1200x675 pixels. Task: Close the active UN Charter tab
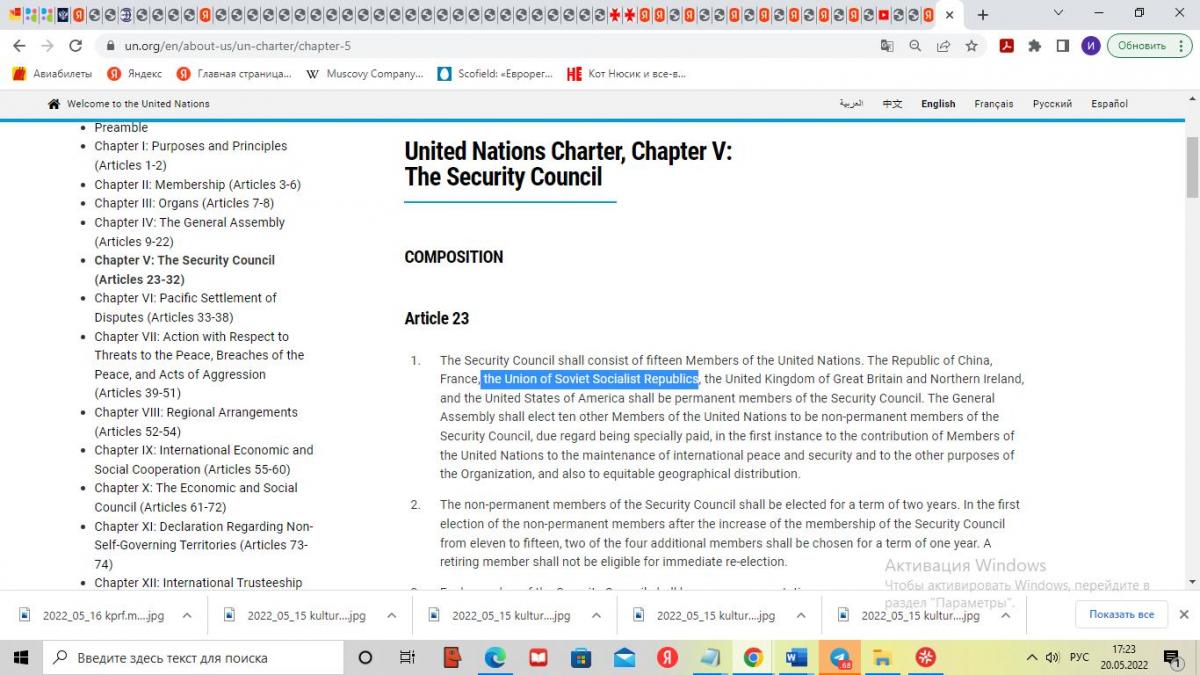point(949,15)
